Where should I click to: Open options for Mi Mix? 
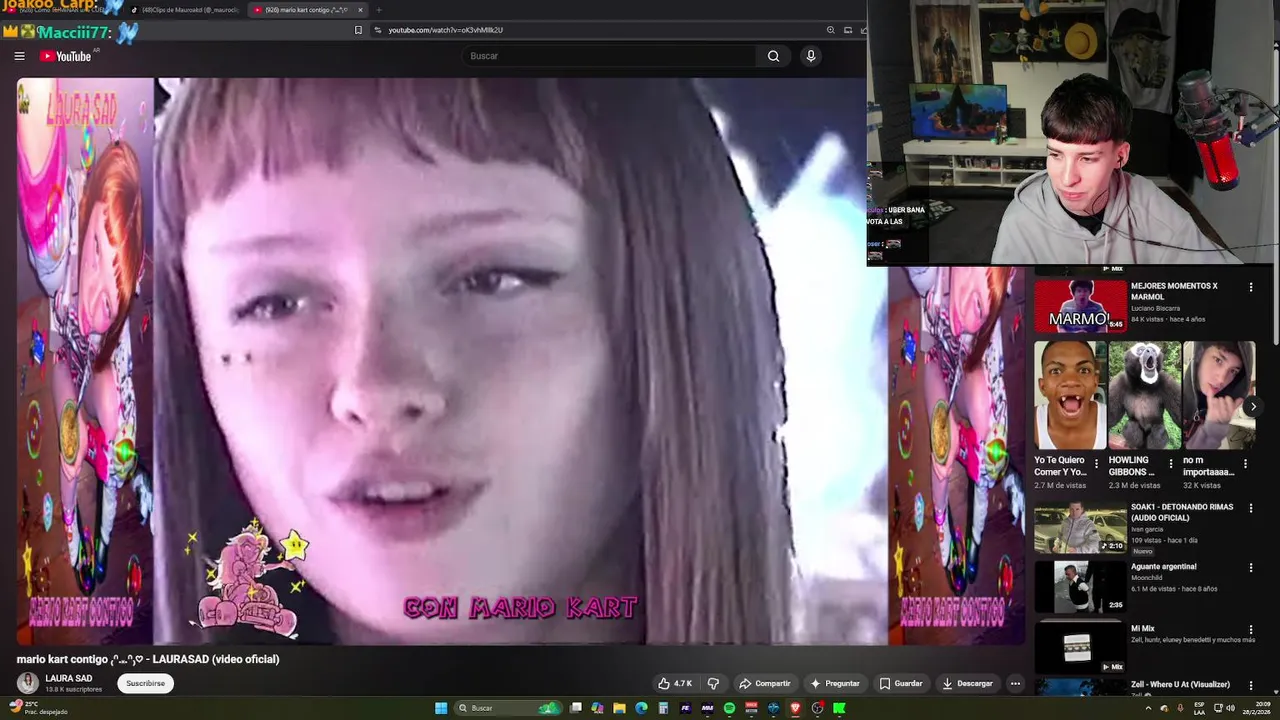[x=1250, y=629]
